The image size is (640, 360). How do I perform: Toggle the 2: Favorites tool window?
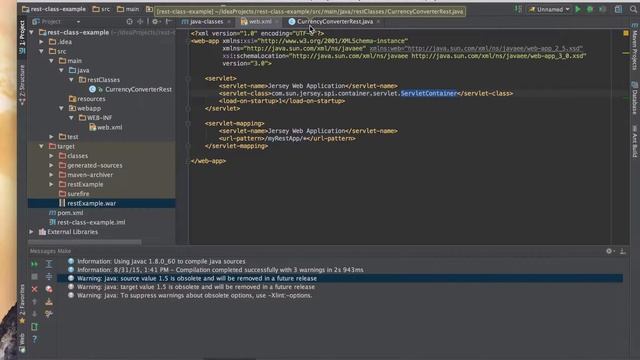point(22,304)
